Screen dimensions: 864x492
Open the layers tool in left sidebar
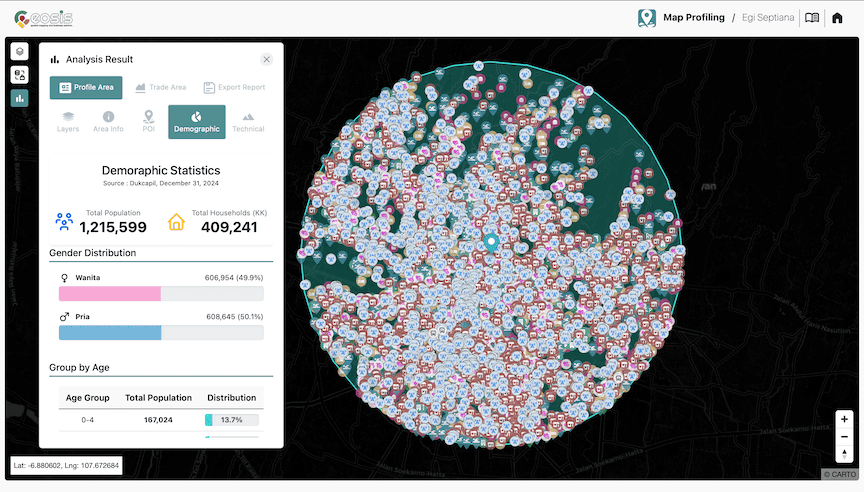click(20, 51)
